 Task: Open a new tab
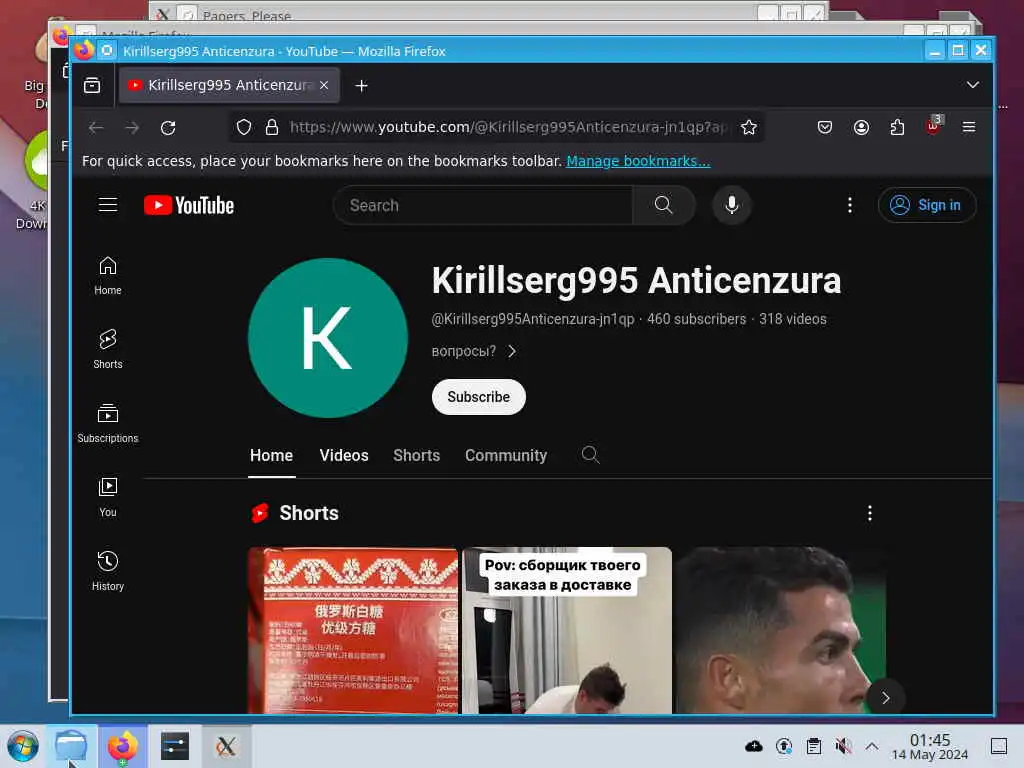[361, 86]
